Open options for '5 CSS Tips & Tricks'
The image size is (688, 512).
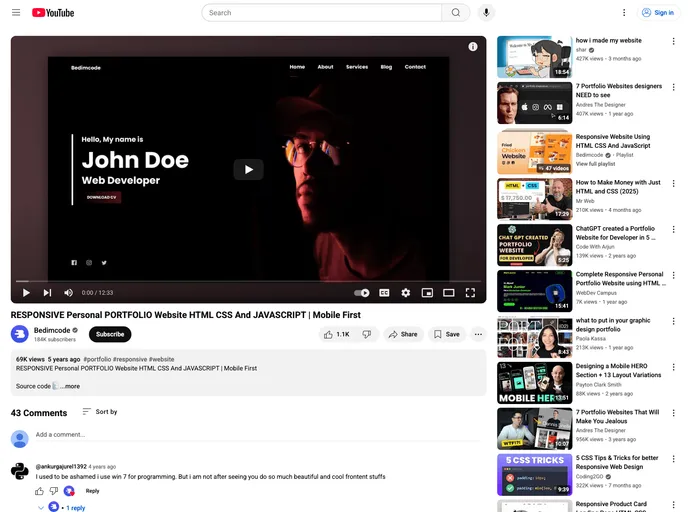pos(674,458)
